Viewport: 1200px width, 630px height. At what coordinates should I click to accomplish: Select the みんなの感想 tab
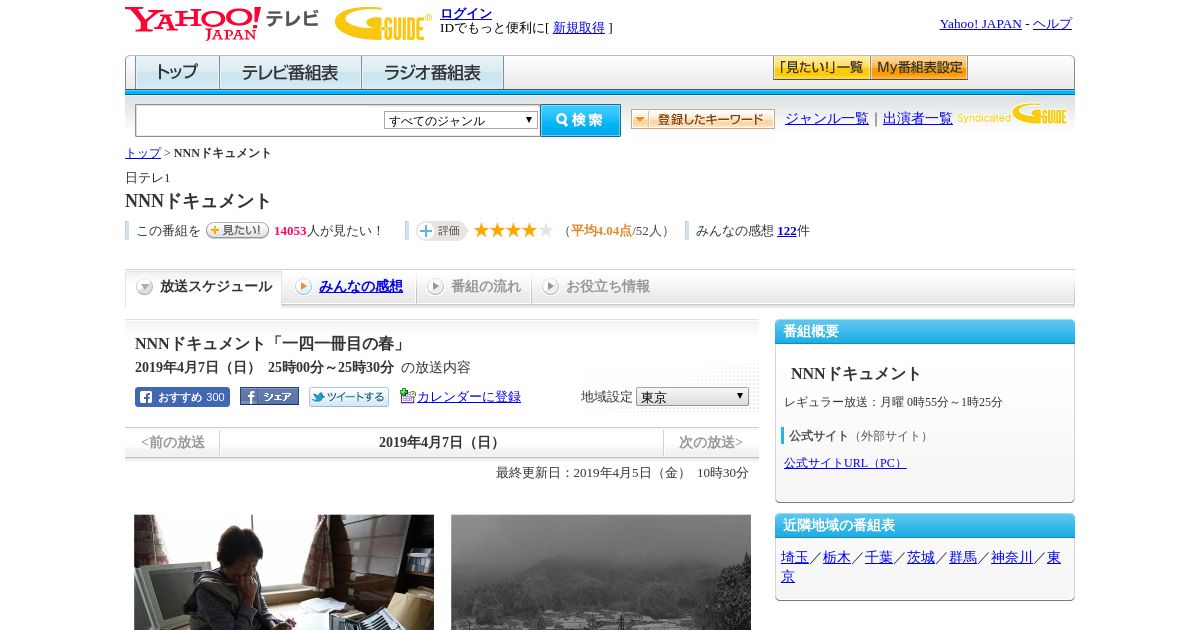(x=349, y=287)
